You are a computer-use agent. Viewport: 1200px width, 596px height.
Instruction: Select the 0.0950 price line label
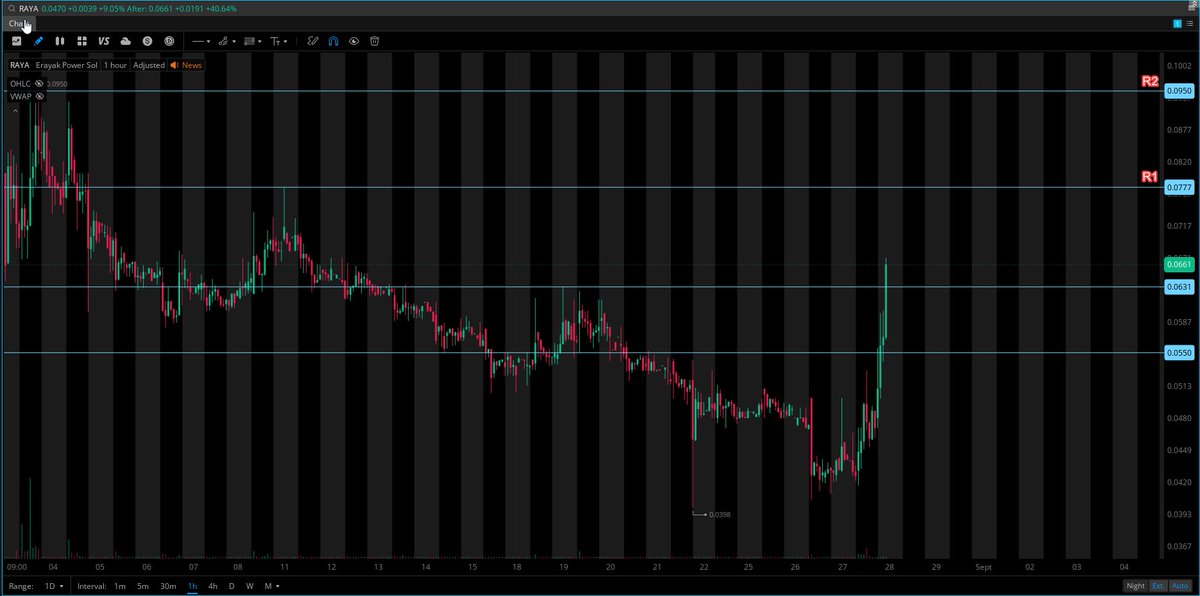[1181, 91]
